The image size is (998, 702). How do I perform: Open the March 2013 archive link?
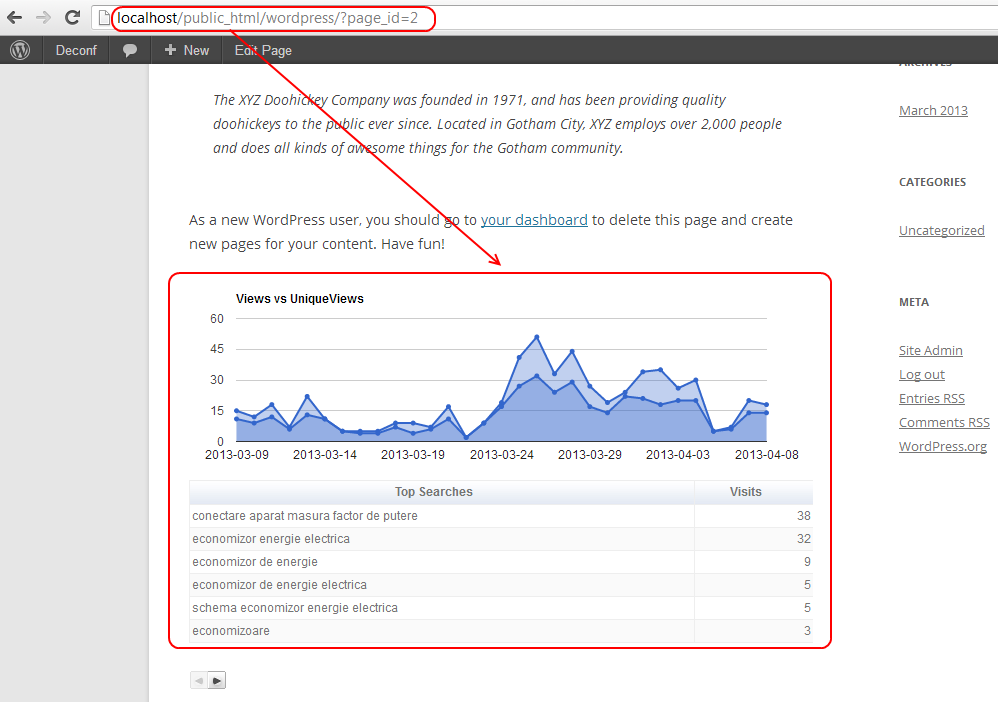(933, 110)
